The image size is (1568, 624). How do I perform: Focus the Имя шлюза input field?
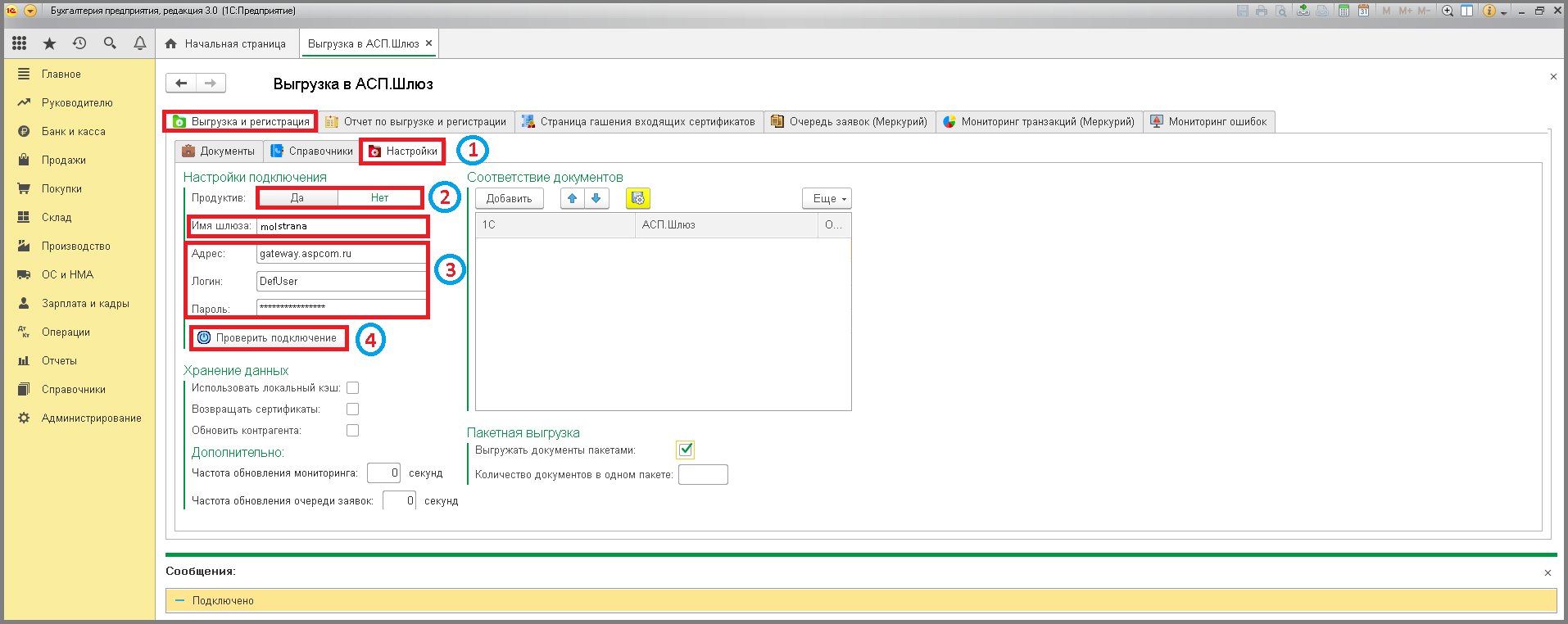(342, 226)
